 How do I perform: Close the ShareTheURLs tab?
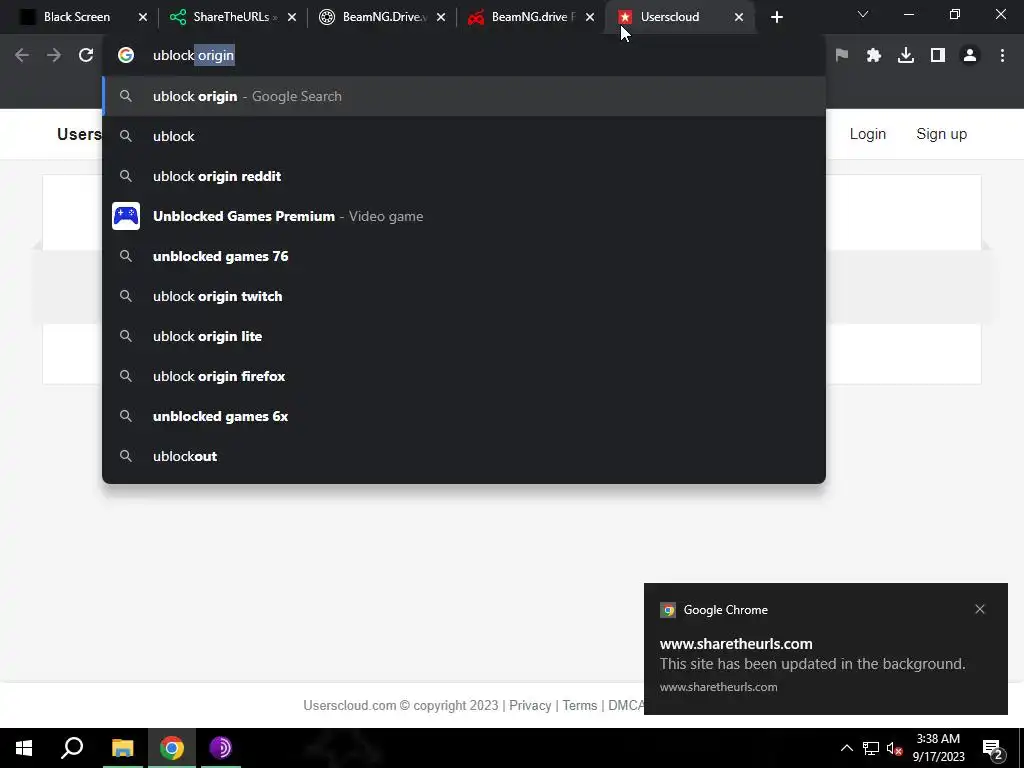click(292, 18)
